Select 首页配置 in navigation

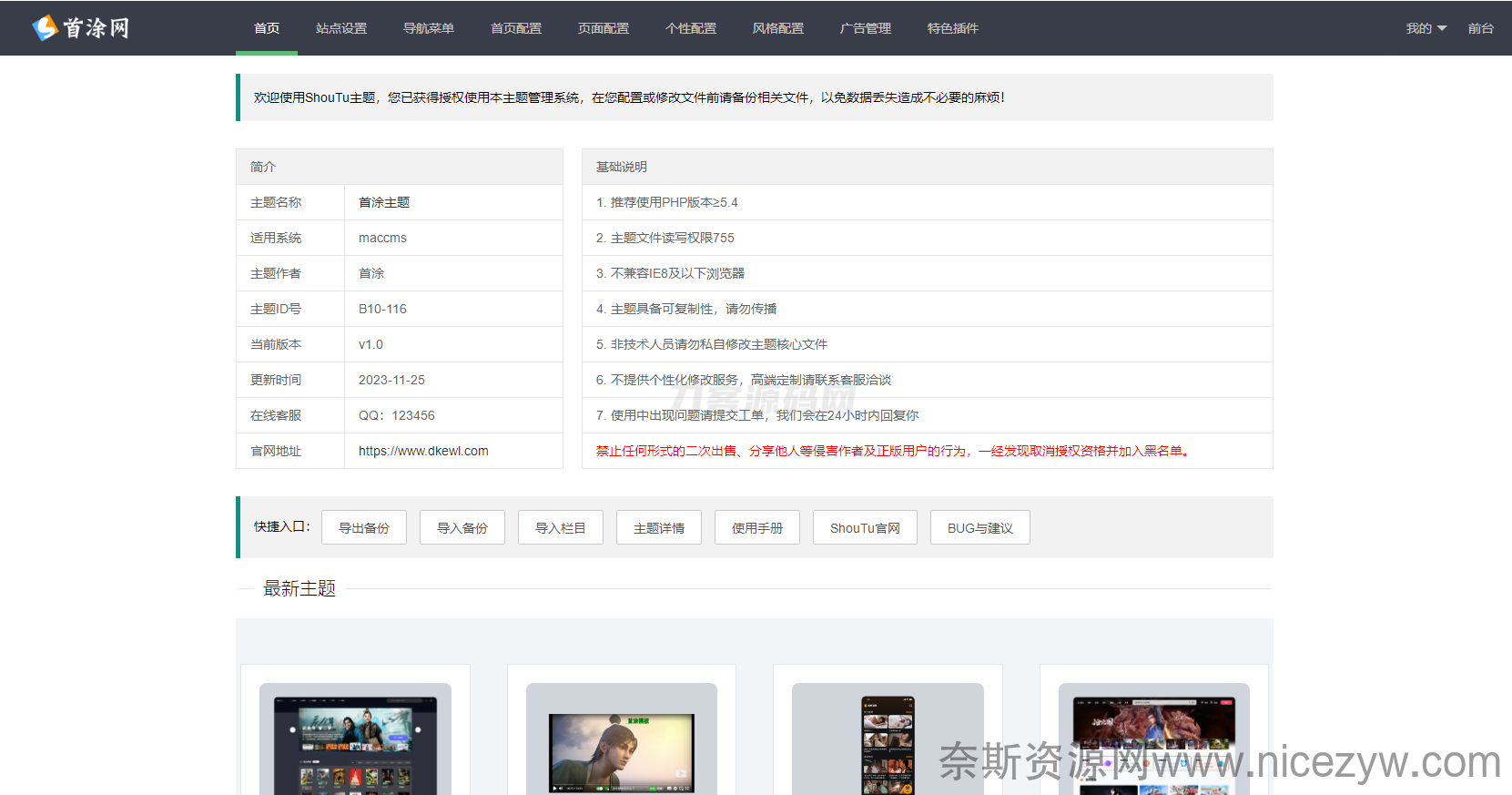point(516,28)
